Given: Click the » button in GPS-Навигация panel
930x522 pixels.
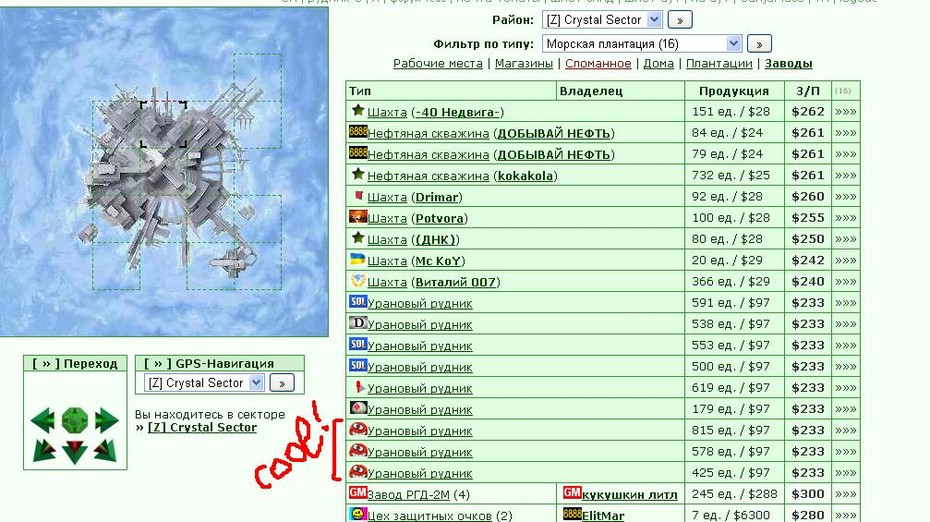Looking at the screenshot, I should coord(282,383).
